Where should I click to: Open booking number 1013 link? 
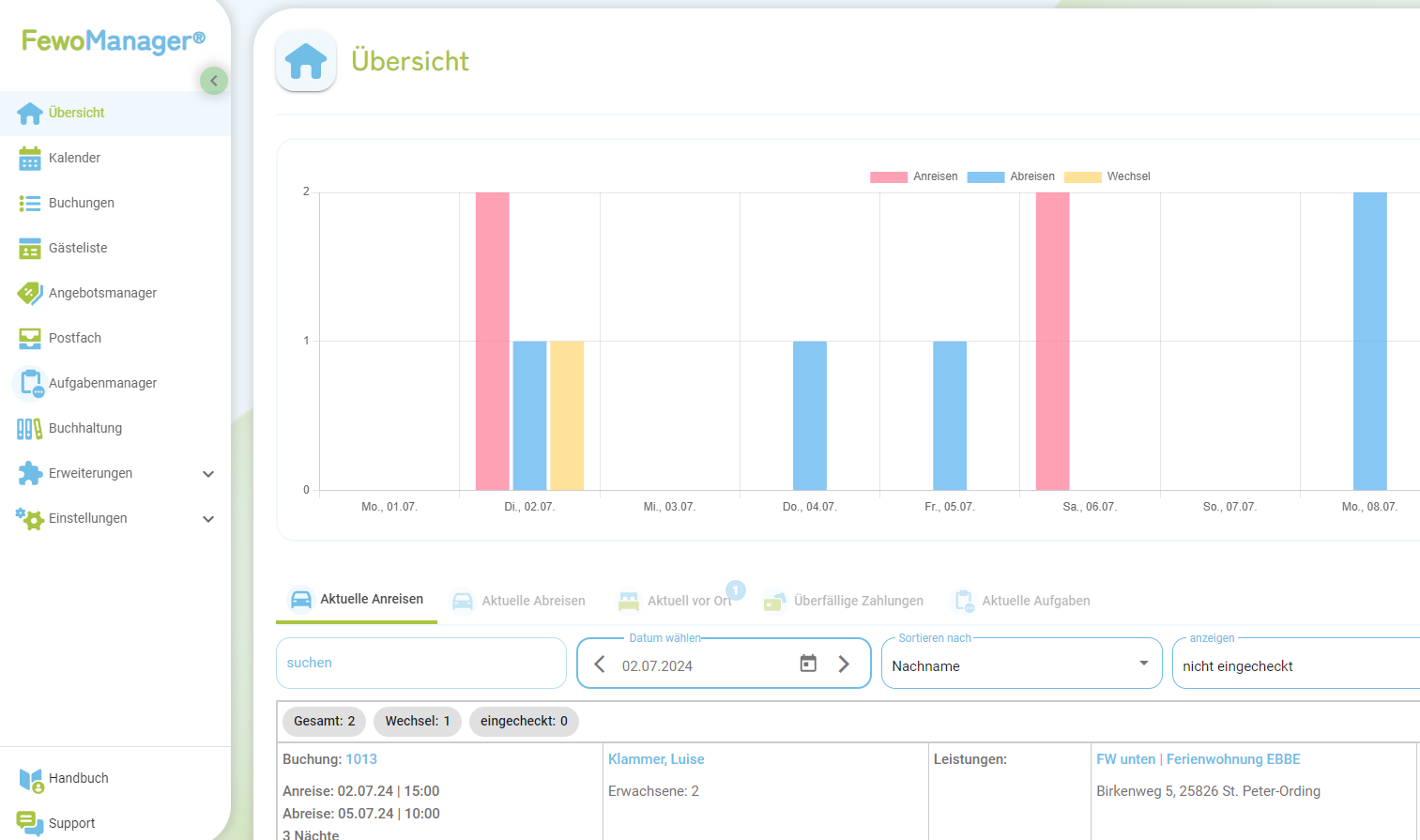361,759
